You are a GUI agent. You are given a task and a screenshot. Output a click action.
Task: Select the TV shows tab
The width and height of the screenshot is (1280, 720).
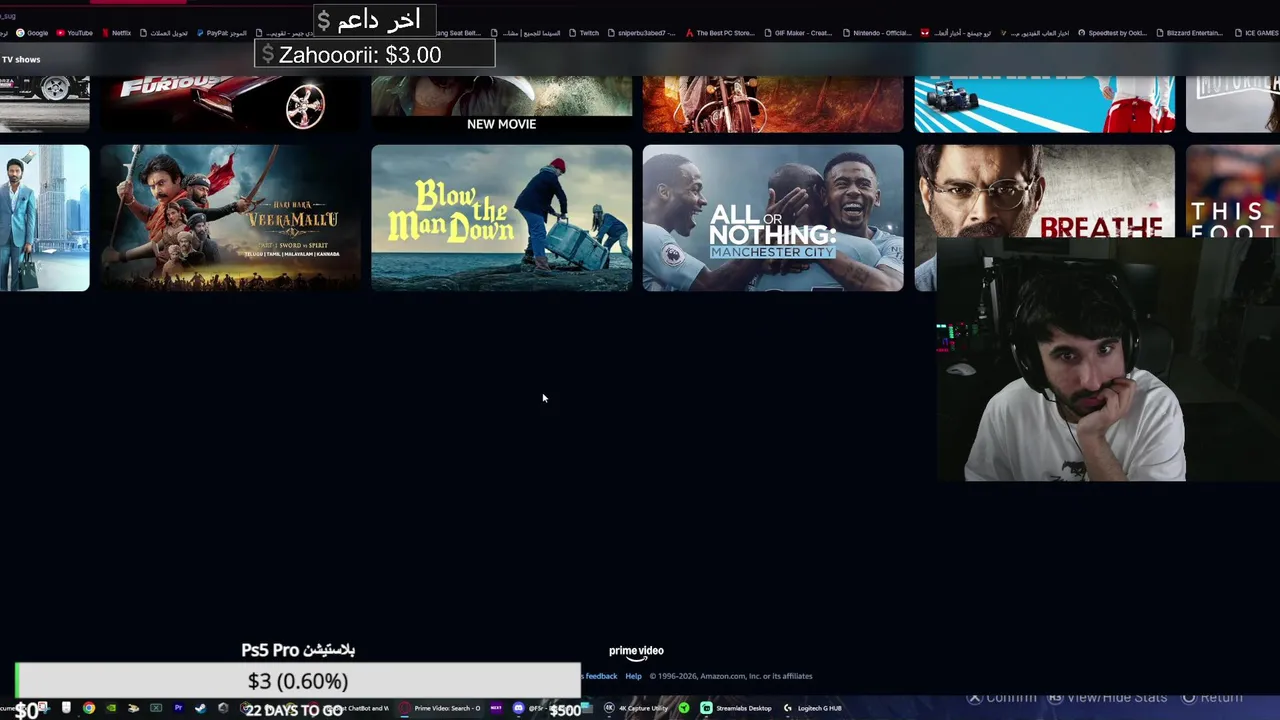click(21, 59)
